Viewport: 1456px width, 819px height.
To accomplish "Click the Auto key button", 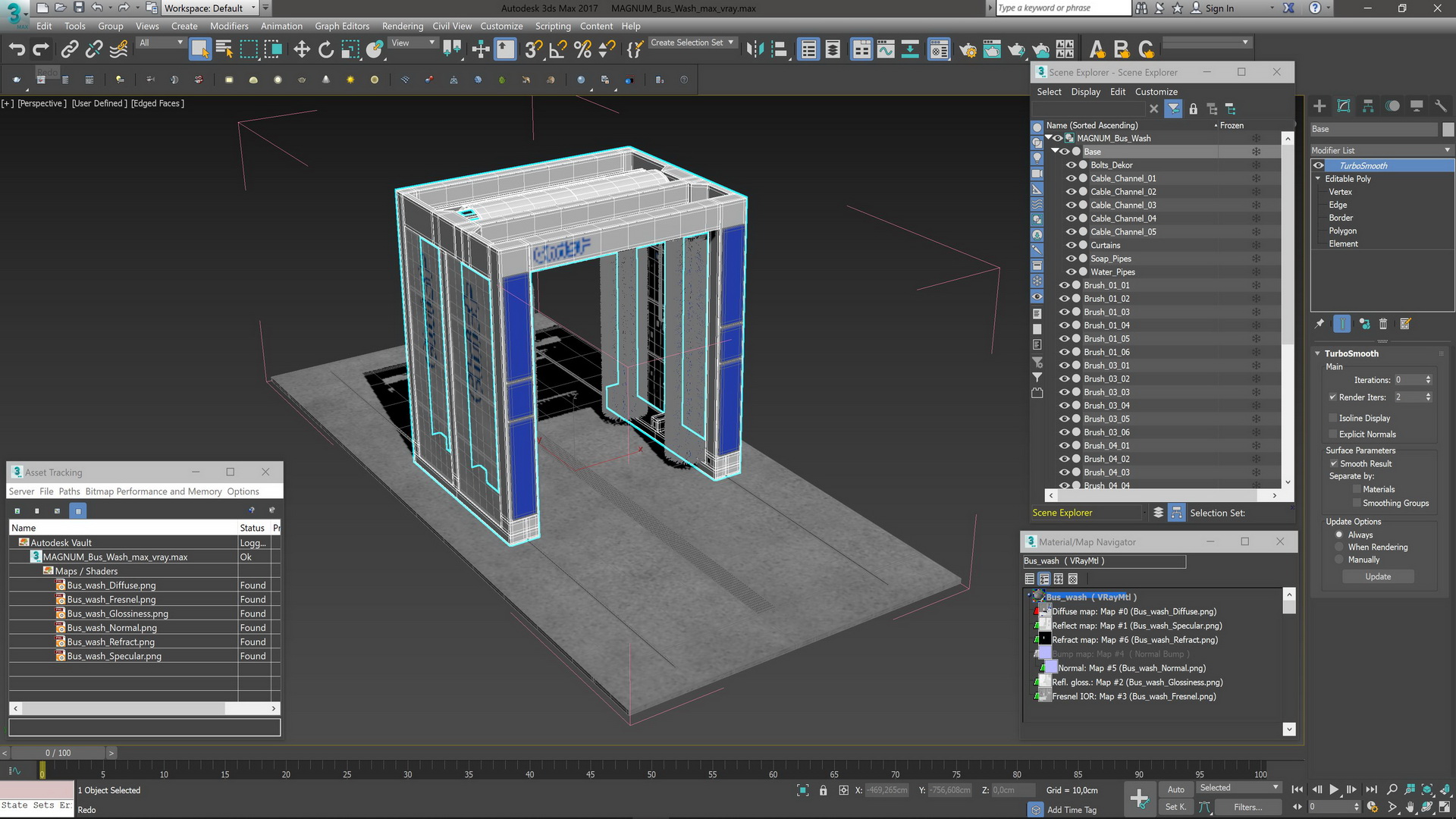I will (x=1175, y=789).
